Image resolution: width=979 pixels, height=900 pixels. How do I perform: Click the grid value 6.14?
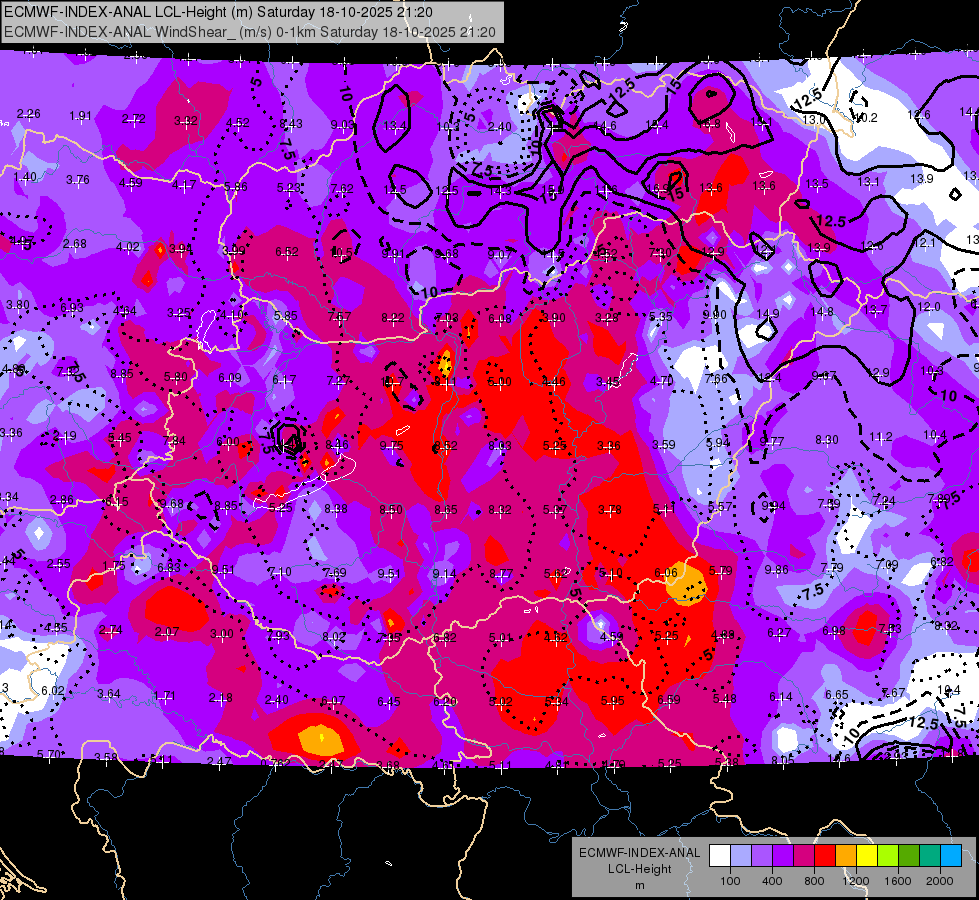781,696
